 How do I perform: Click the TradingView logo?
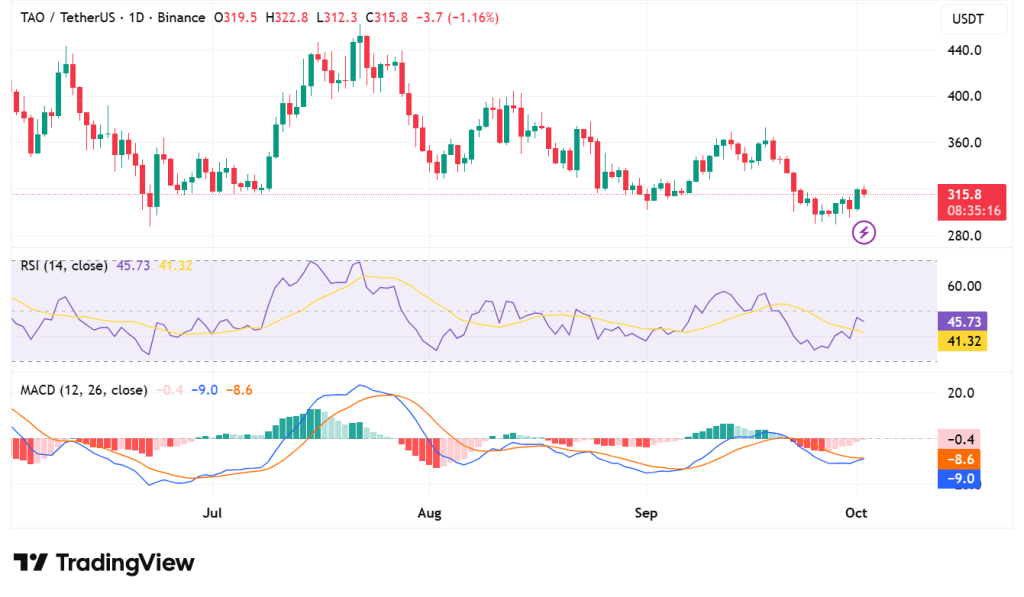[x=104, y=562]
